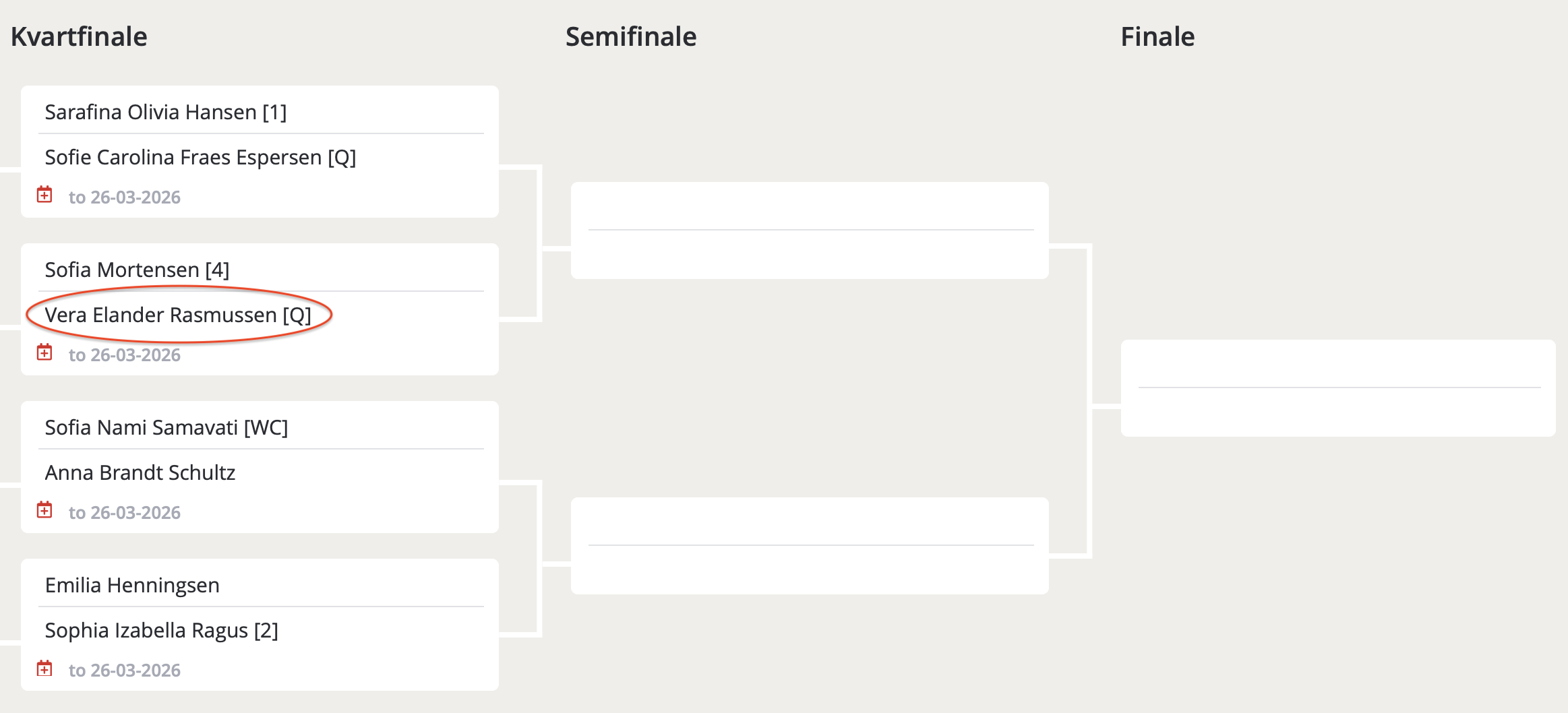Click match date below Emilia Henningsen match
This screenshot has width=1568, height=713.
click(125, 671)
